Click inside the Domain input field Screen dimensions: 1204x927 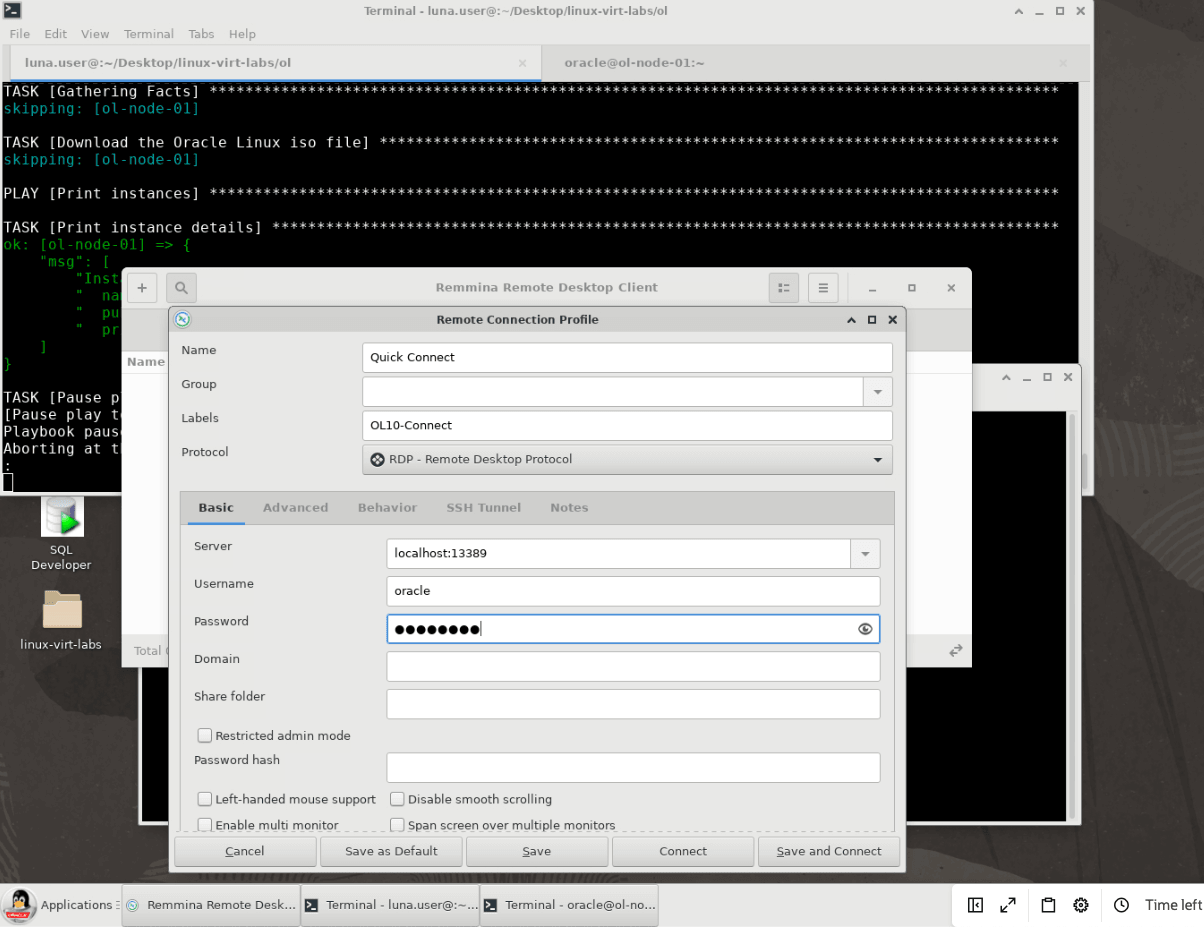633,666
